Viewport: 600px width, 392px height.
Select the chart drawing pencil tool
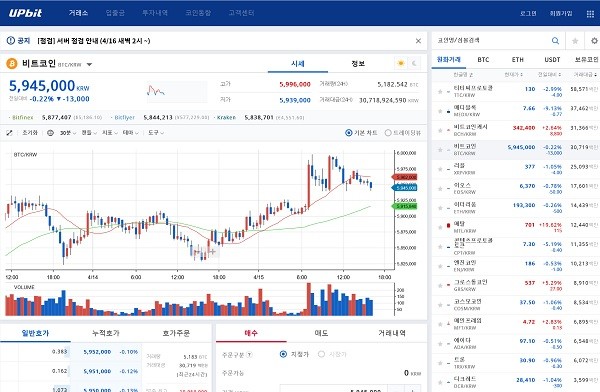pyautogui.click(x=10, y=133)
